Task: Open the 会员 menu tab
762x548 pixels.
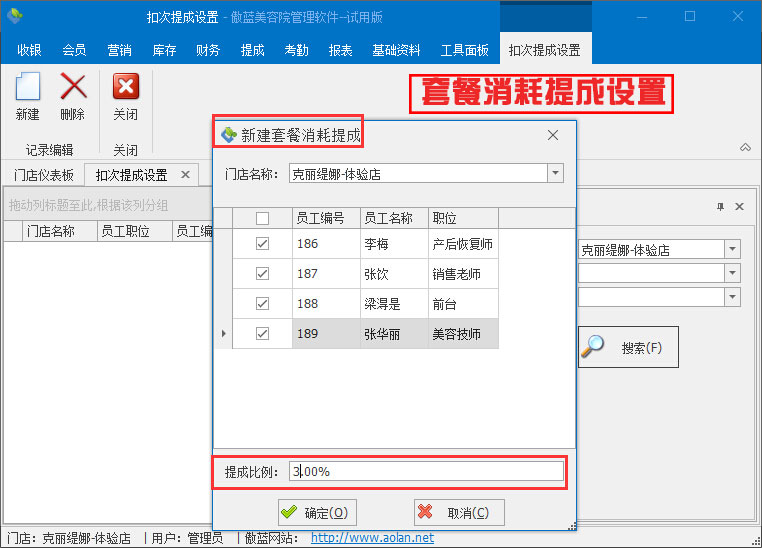Action: click(74, 50)
